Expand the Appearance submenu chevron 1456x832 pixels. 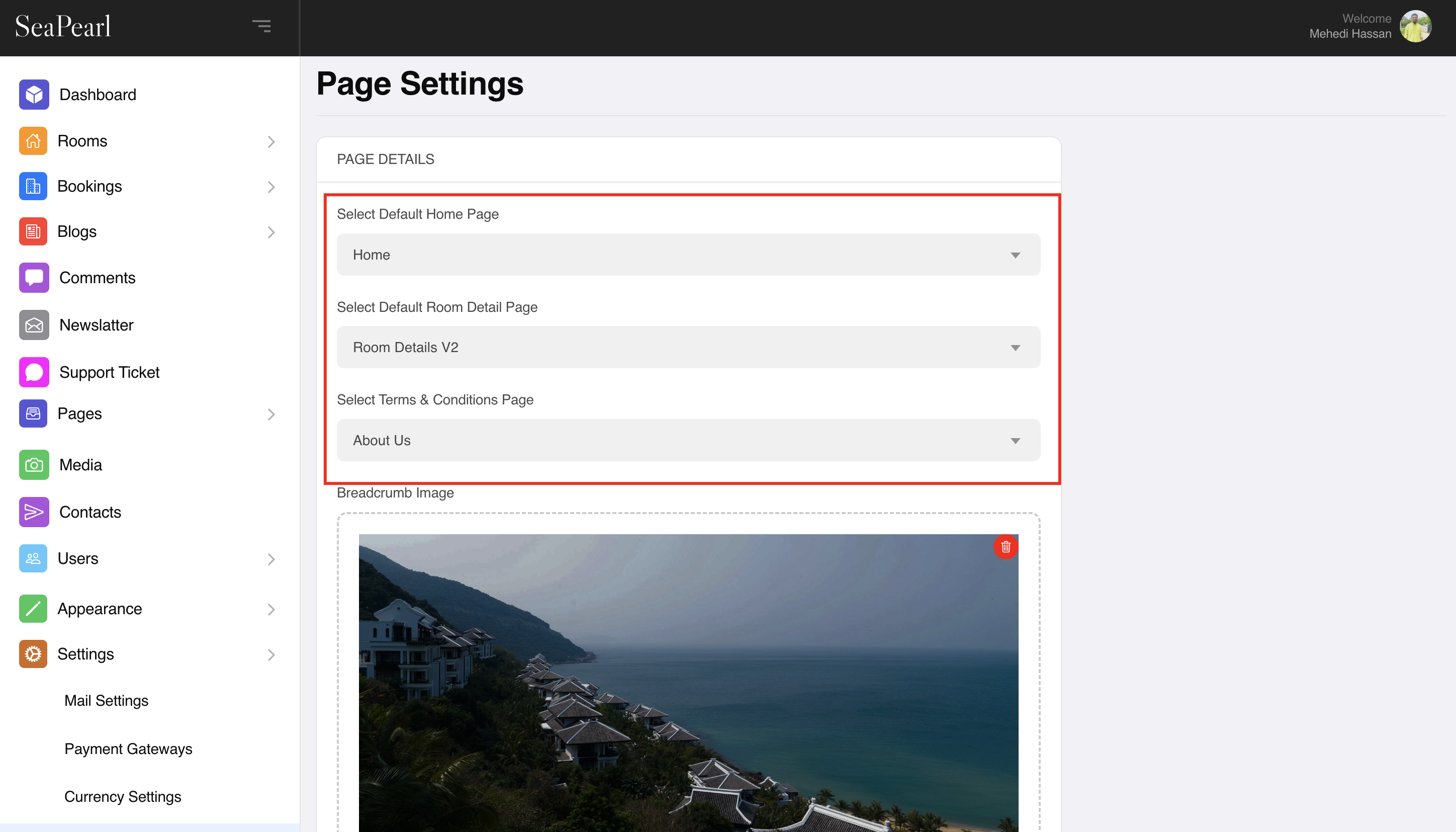click(271, 610)
